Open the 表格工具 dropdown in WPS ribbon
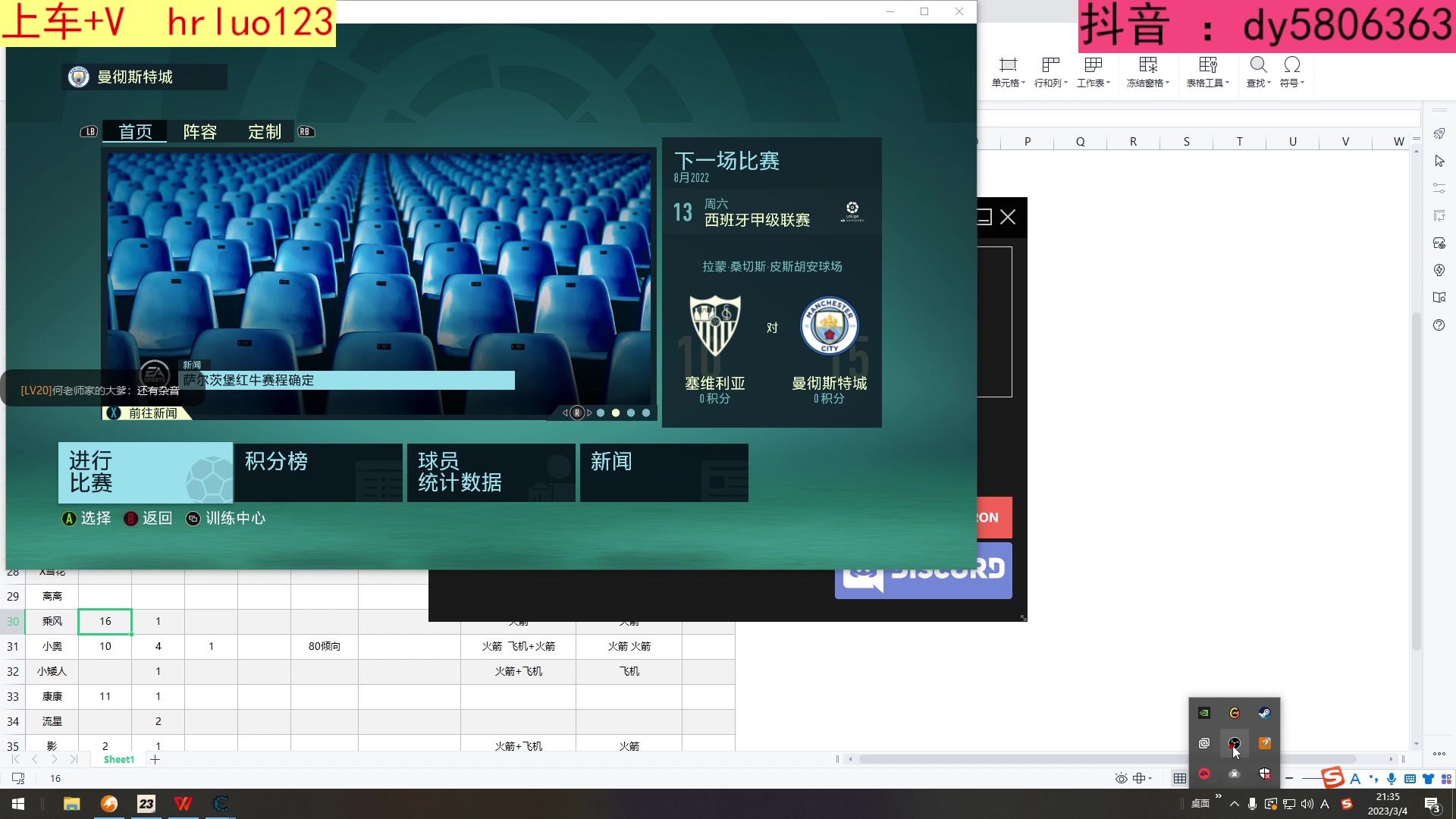This screenshot has height=819, width=1456. coord(1208,73)
